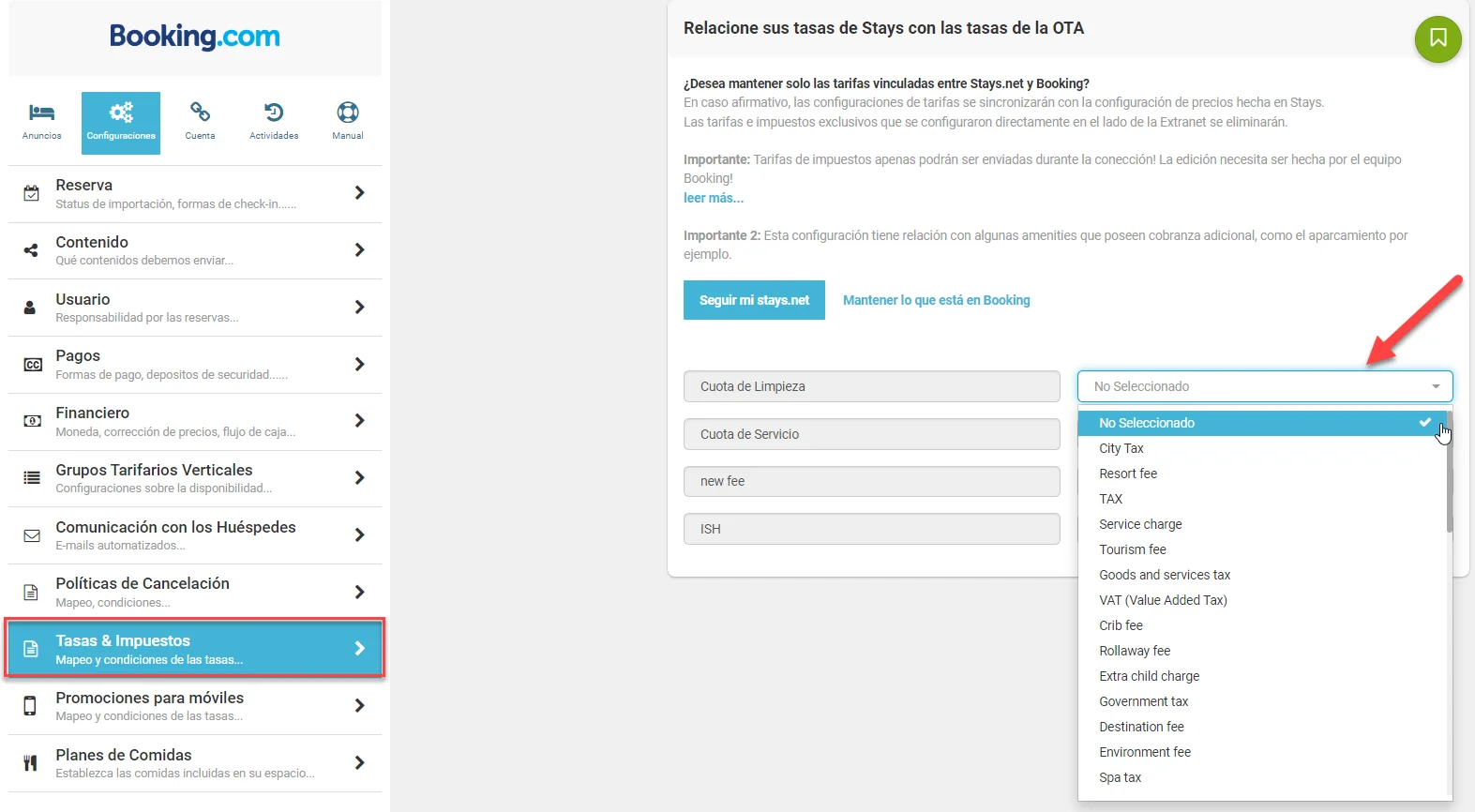Click the Pagos credit card icon
The width and height of the screenshot is (1475, 812).
(33, 365)
